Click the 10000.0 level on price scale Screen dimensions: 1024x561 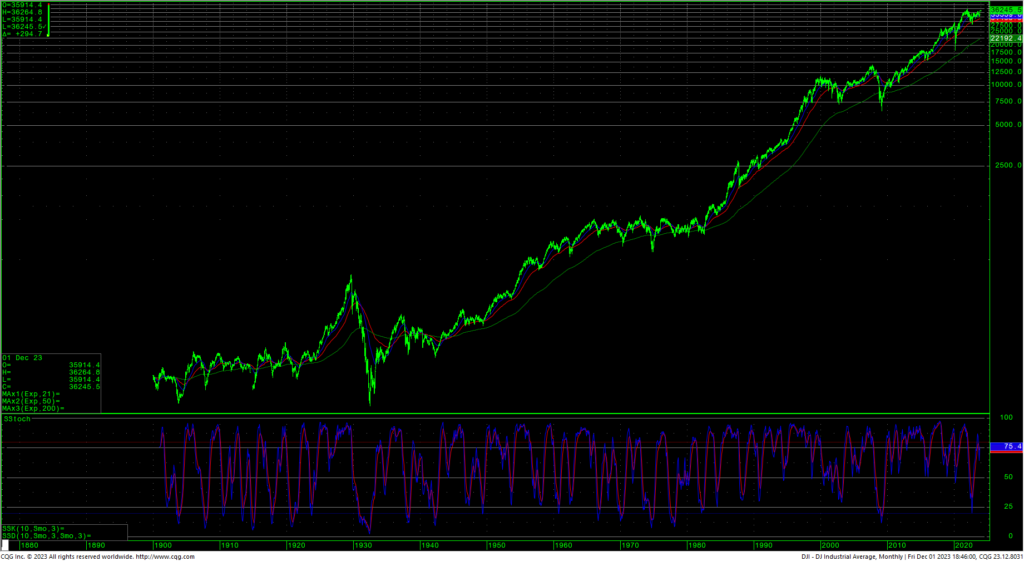click(1004, 84)
